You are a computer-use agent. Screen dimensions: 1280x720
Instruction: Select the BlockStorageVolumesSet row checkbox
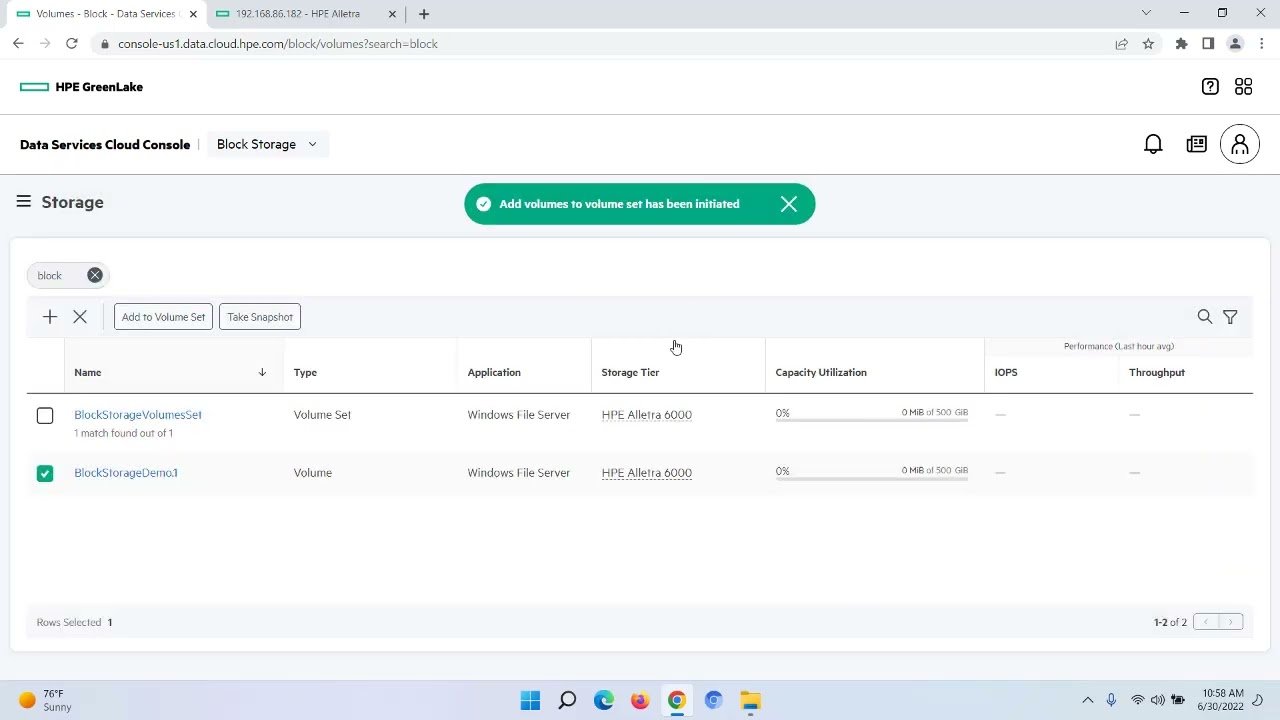point(45,415)
